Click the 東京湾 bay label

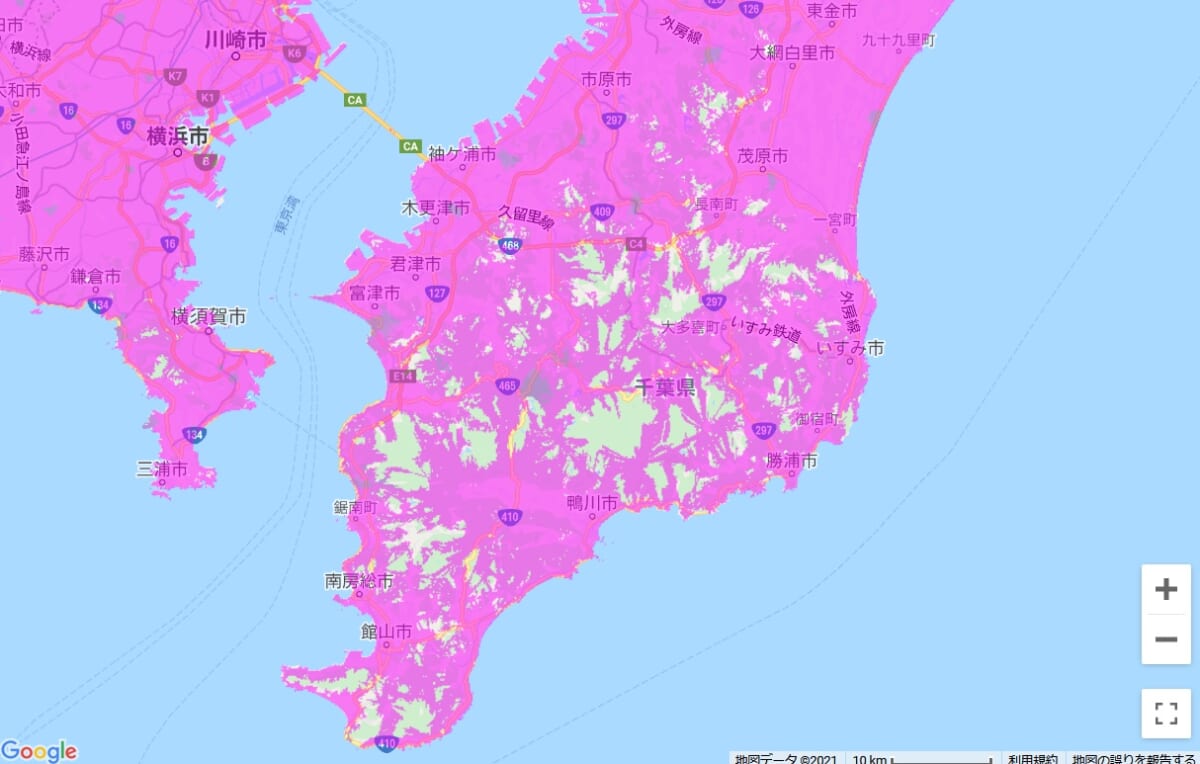pos(287,215)
